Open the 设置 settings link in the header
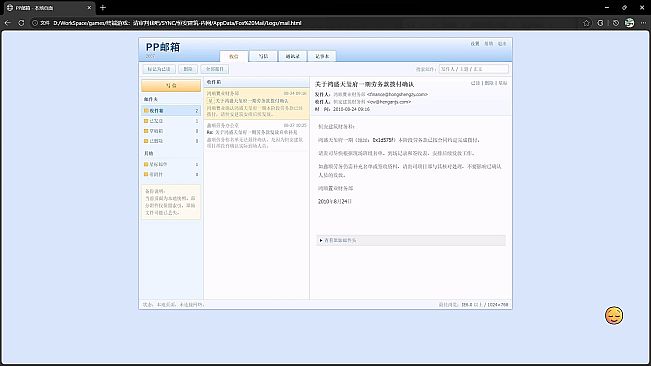The image size is (651, 366). pos(475,44)
